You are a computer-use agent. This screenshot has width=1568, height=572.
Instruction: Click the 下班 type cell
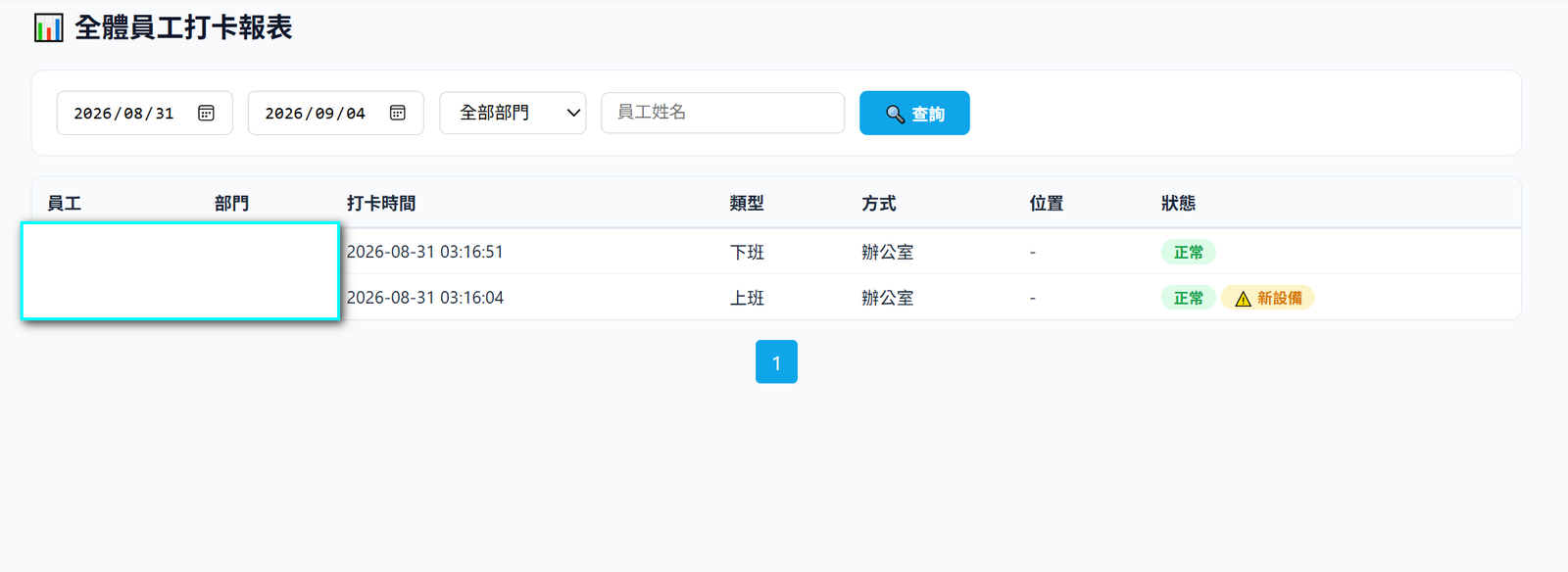coord(747,253)
